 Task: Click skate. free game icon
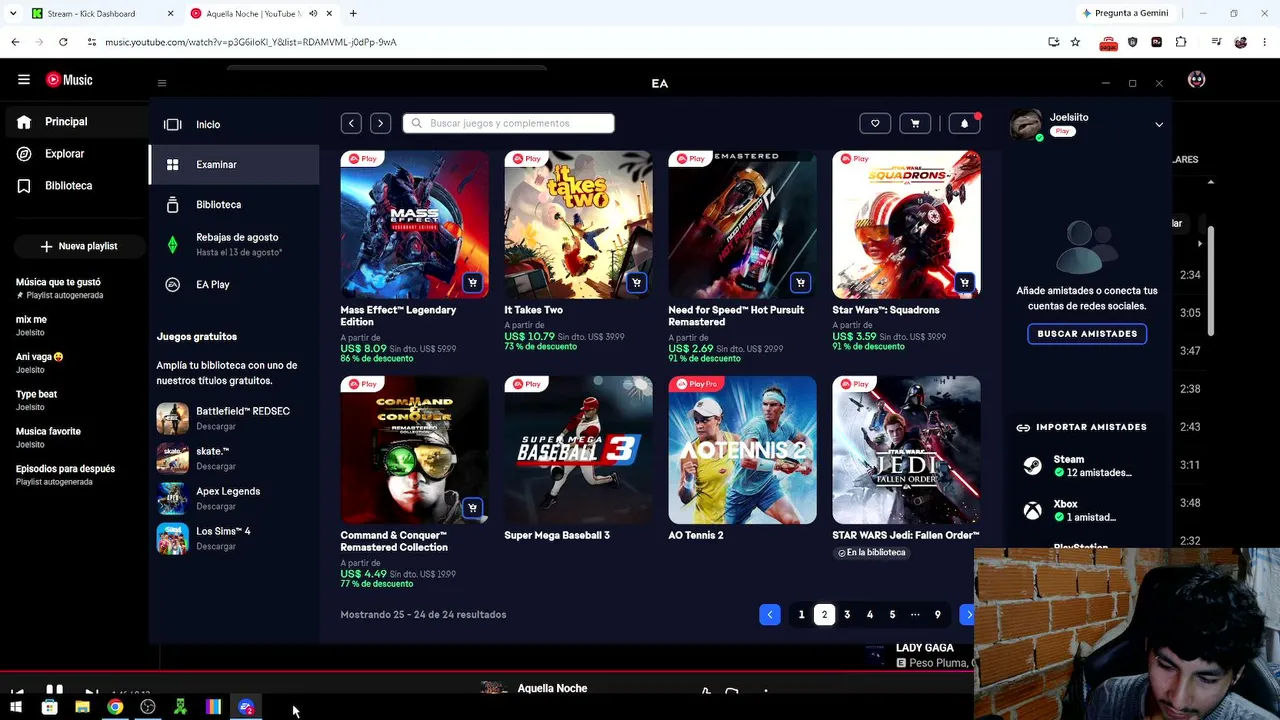(172, 458)
